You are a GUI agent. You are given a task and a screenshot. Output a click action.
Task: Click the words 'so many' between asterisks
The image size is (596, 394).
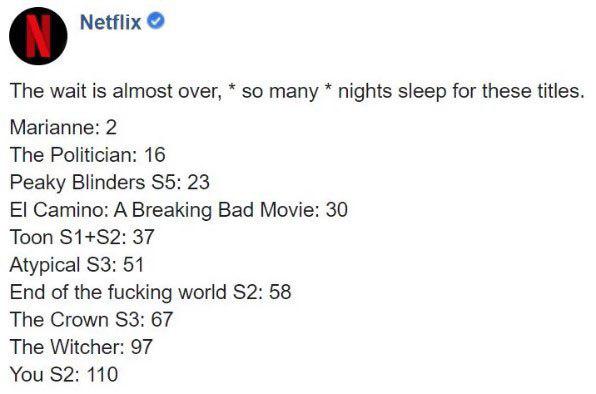tap(280, 92)
